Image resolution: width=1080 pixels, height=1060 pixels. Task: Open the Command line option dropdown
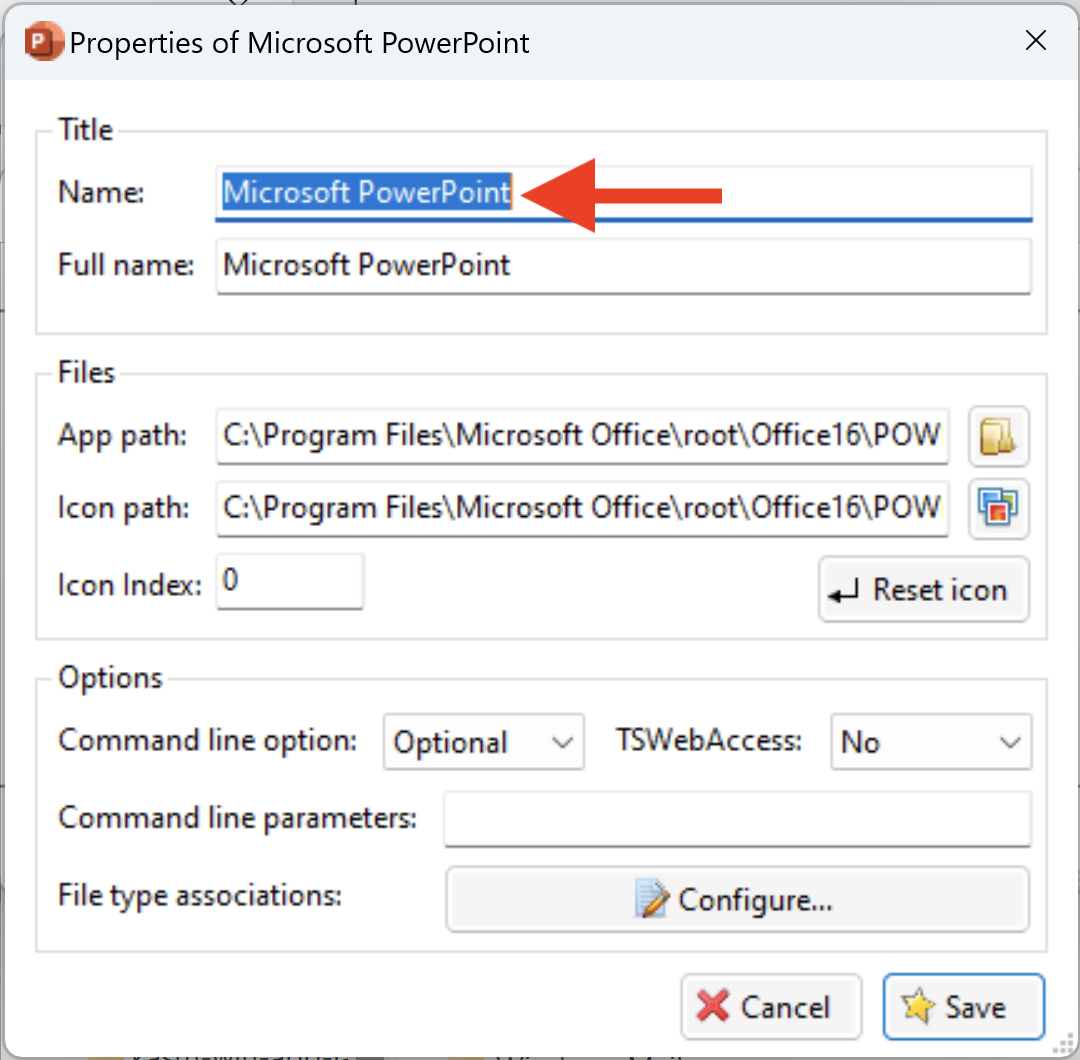point(483,741)
